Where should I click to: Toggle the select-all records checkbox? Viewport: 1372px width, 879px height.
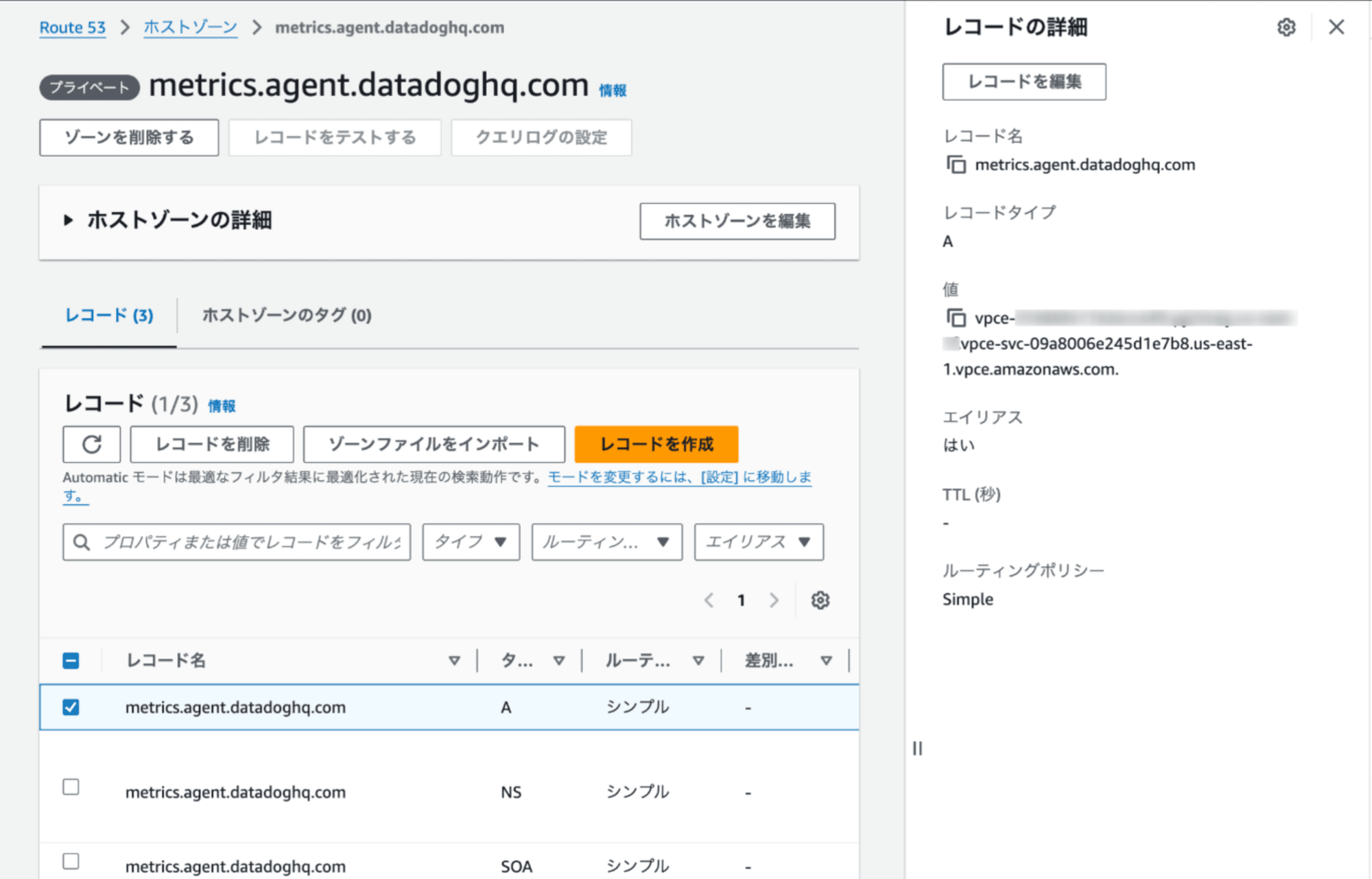71,661
